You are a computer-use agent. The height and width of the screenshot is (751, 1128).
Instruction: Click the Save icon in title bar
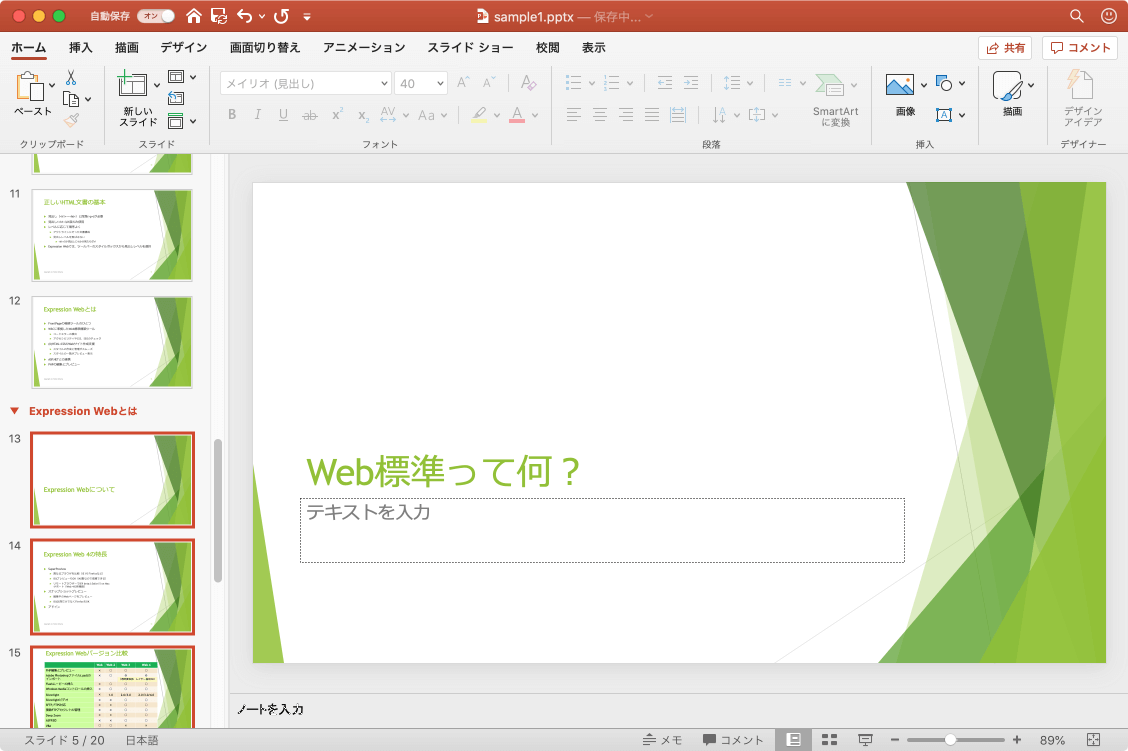[219, 16]
